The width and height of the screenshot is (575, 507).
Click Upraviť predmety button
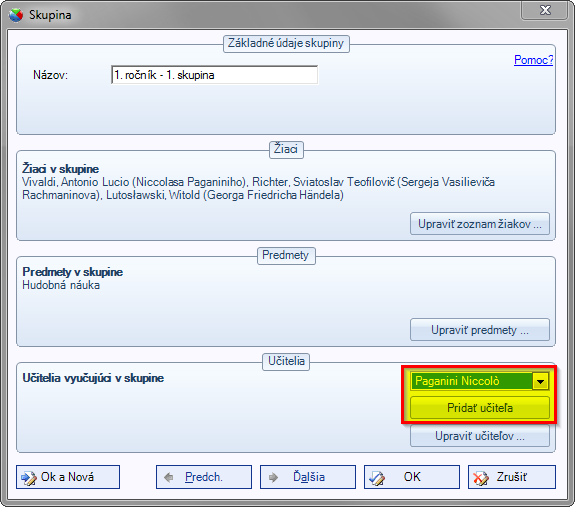click(x=480, y=330)
